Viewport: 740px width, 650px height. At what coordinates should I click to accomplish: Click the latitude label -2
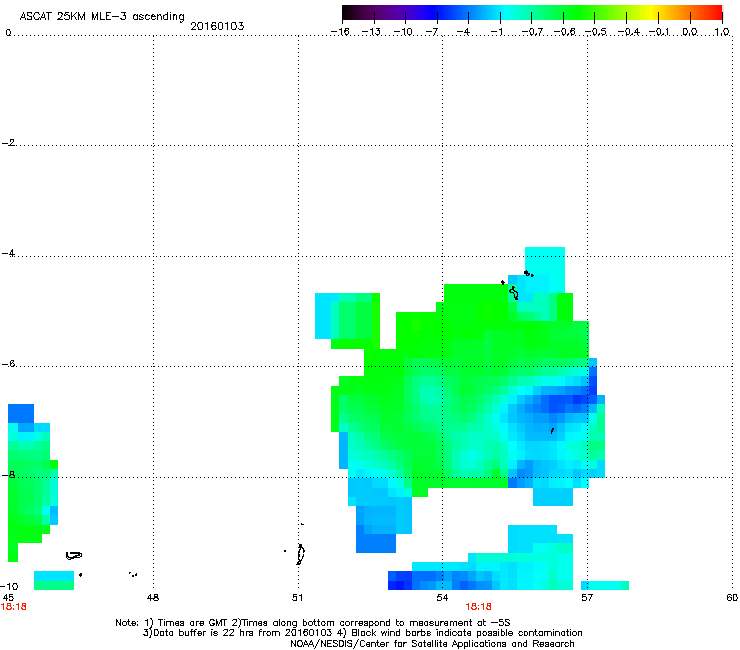8,143
